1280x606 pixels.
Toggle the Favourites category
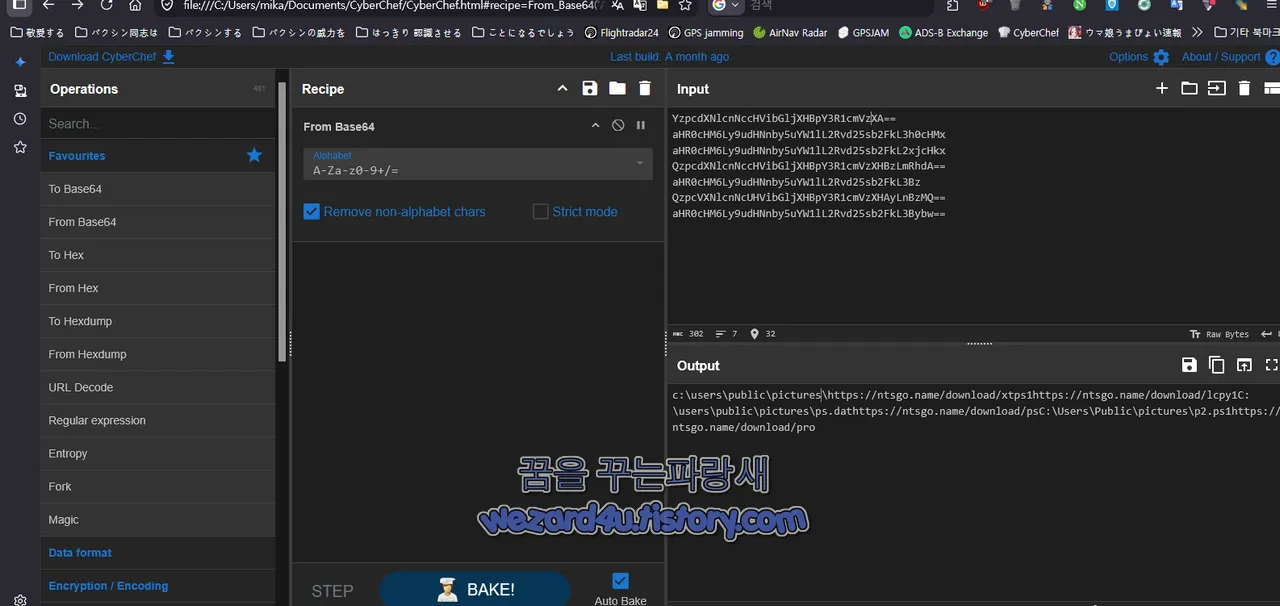[x=77, y=156]
